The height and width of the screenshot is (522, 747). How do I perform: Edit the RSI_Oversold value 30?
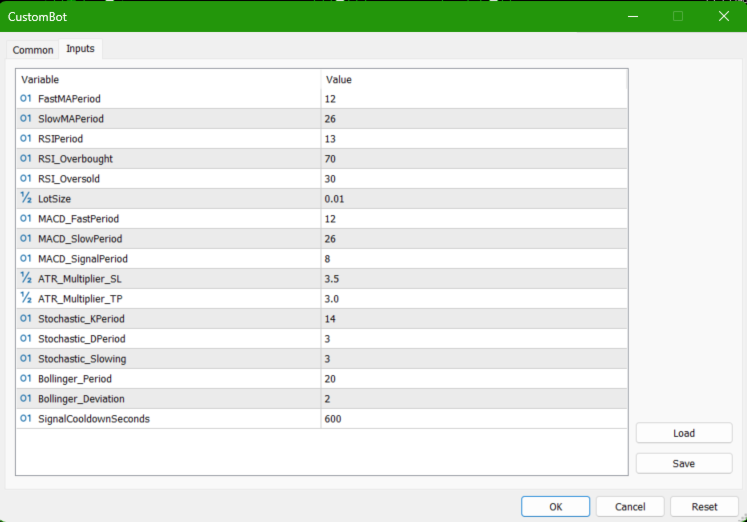[x=474, y=179]
